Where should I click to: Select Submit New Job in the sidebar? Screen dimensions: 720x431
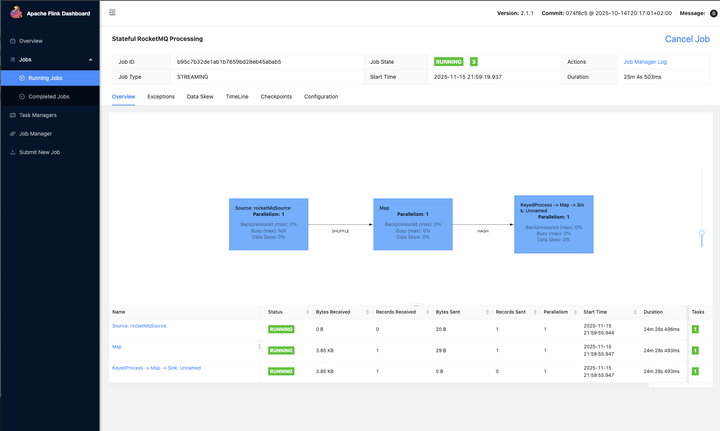(50, 152)
